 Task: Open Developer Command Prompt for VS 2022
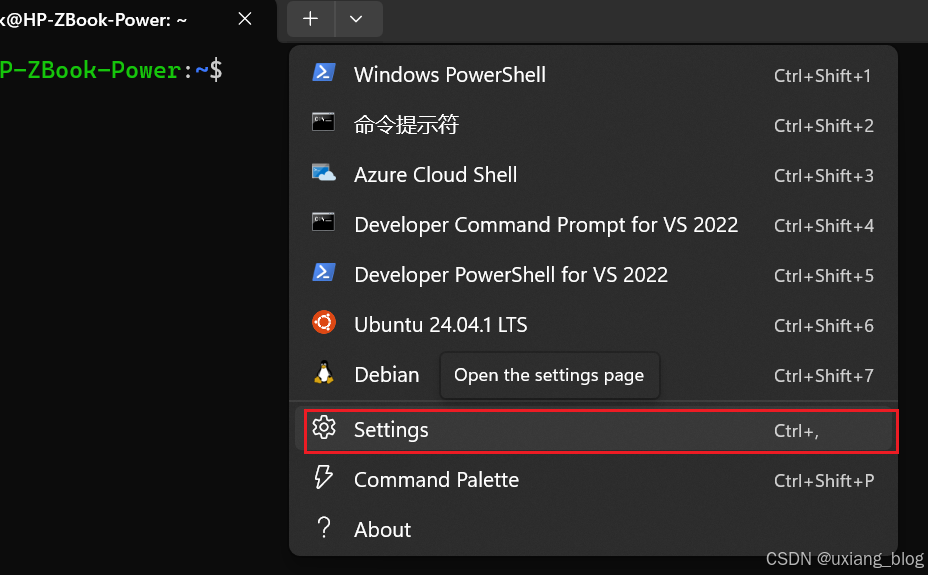click(593, 225)
